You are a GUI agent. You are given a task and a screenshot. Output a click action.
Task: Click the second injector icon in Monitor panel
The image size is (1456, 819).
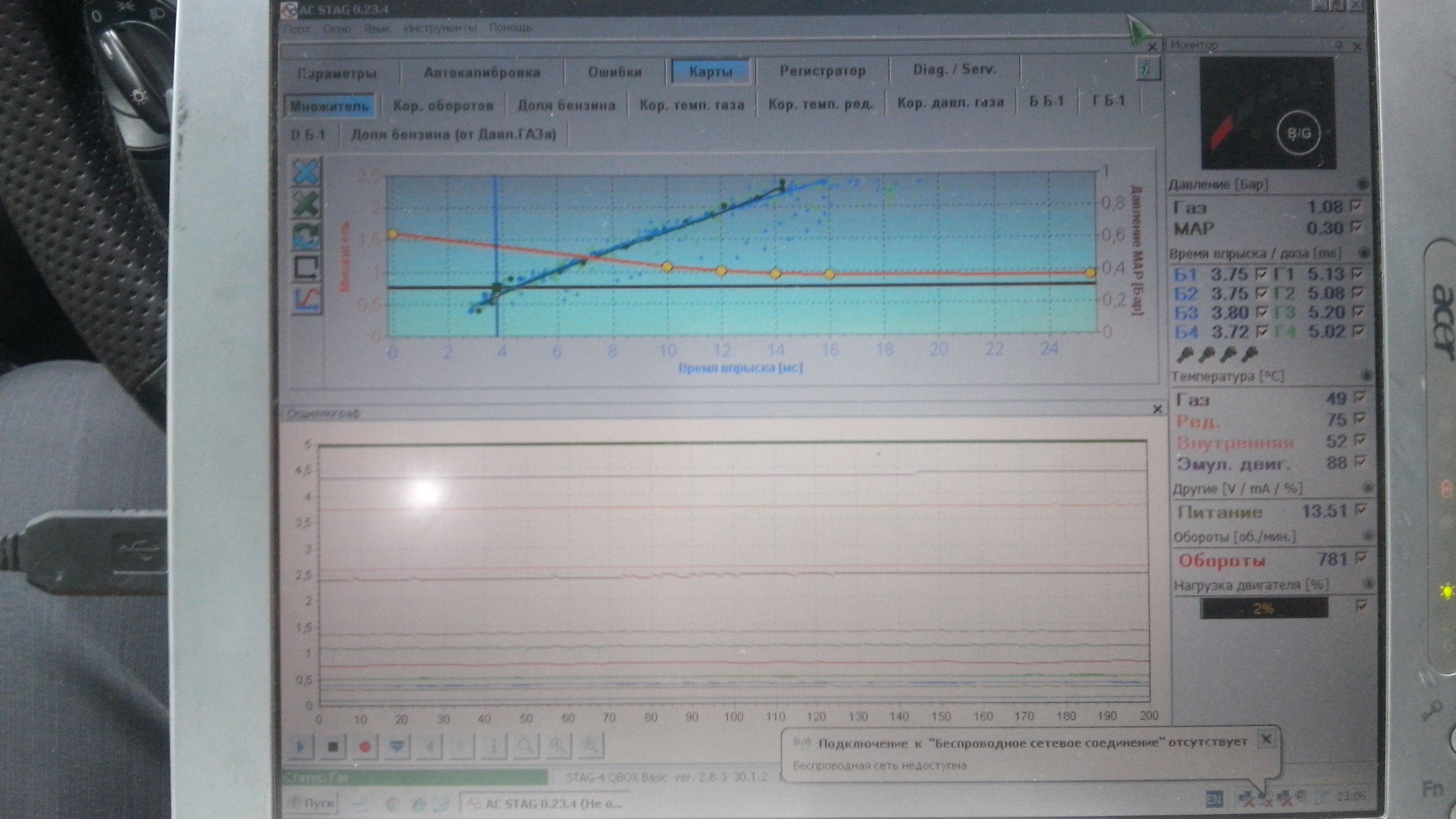(x=1206, y=355)
